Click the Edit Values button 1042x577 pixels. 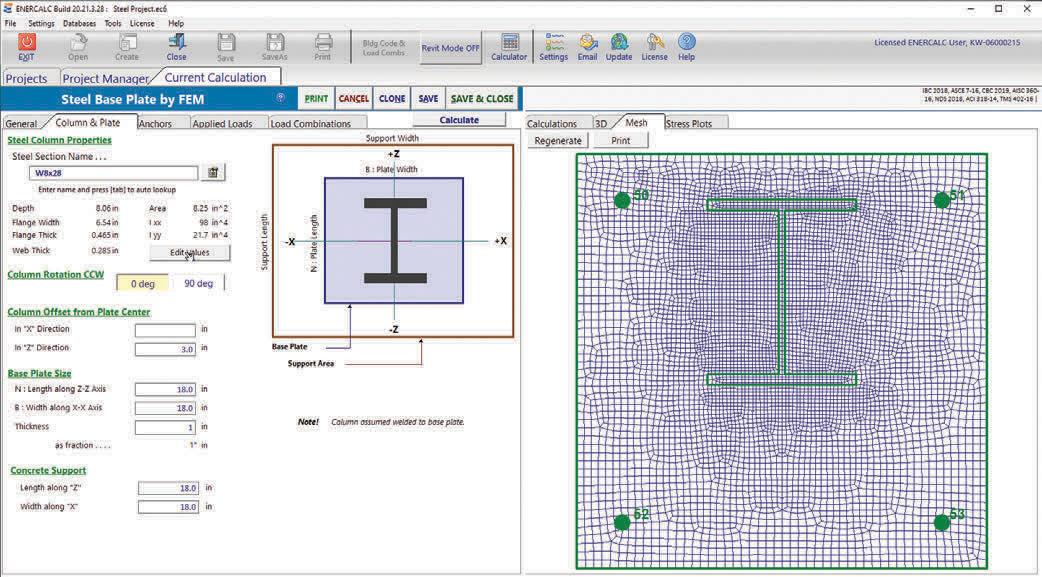pyautogui.click(x=190, y=253)
